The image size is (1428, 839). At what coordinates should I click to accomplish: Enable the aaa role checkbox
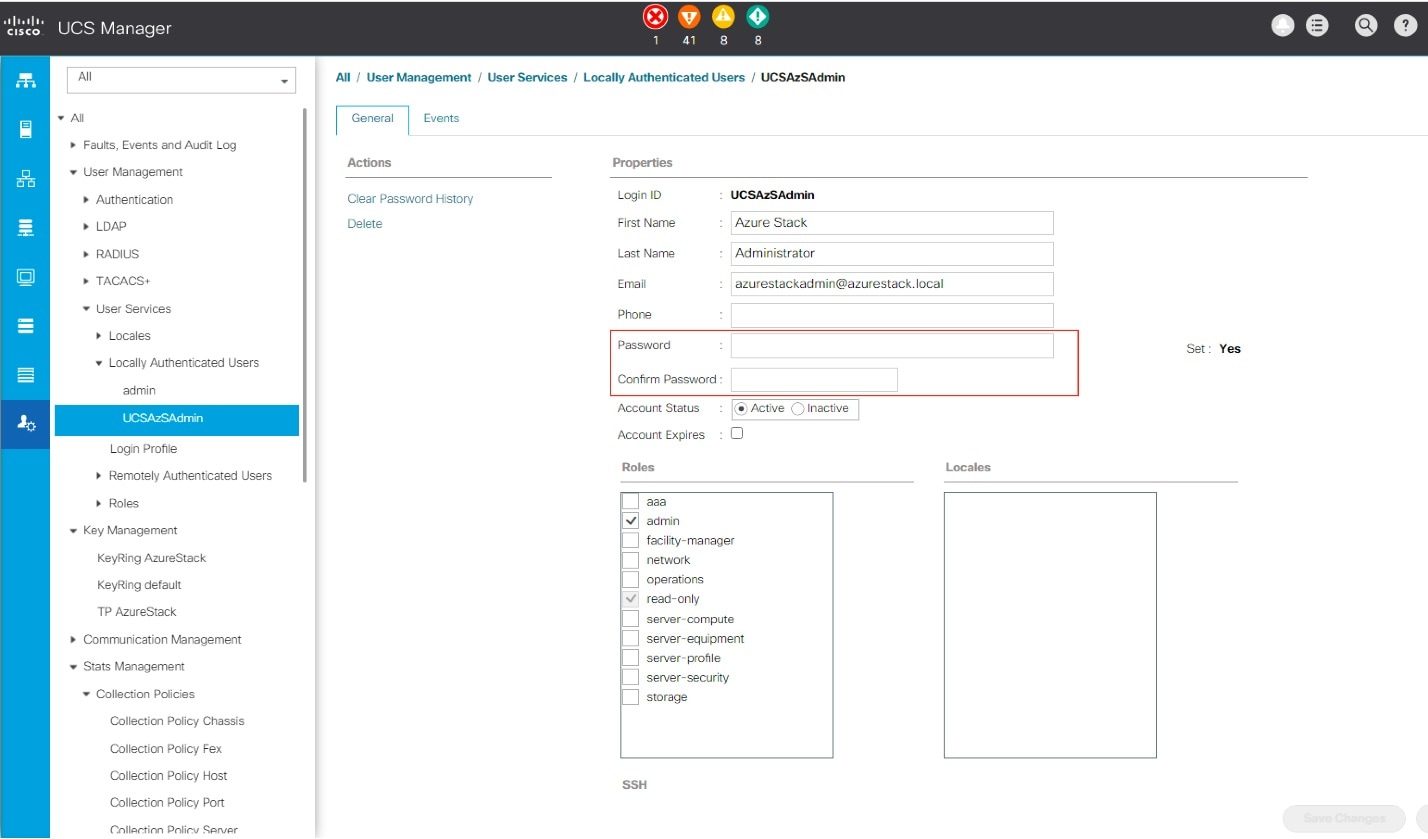pos(630,501)
